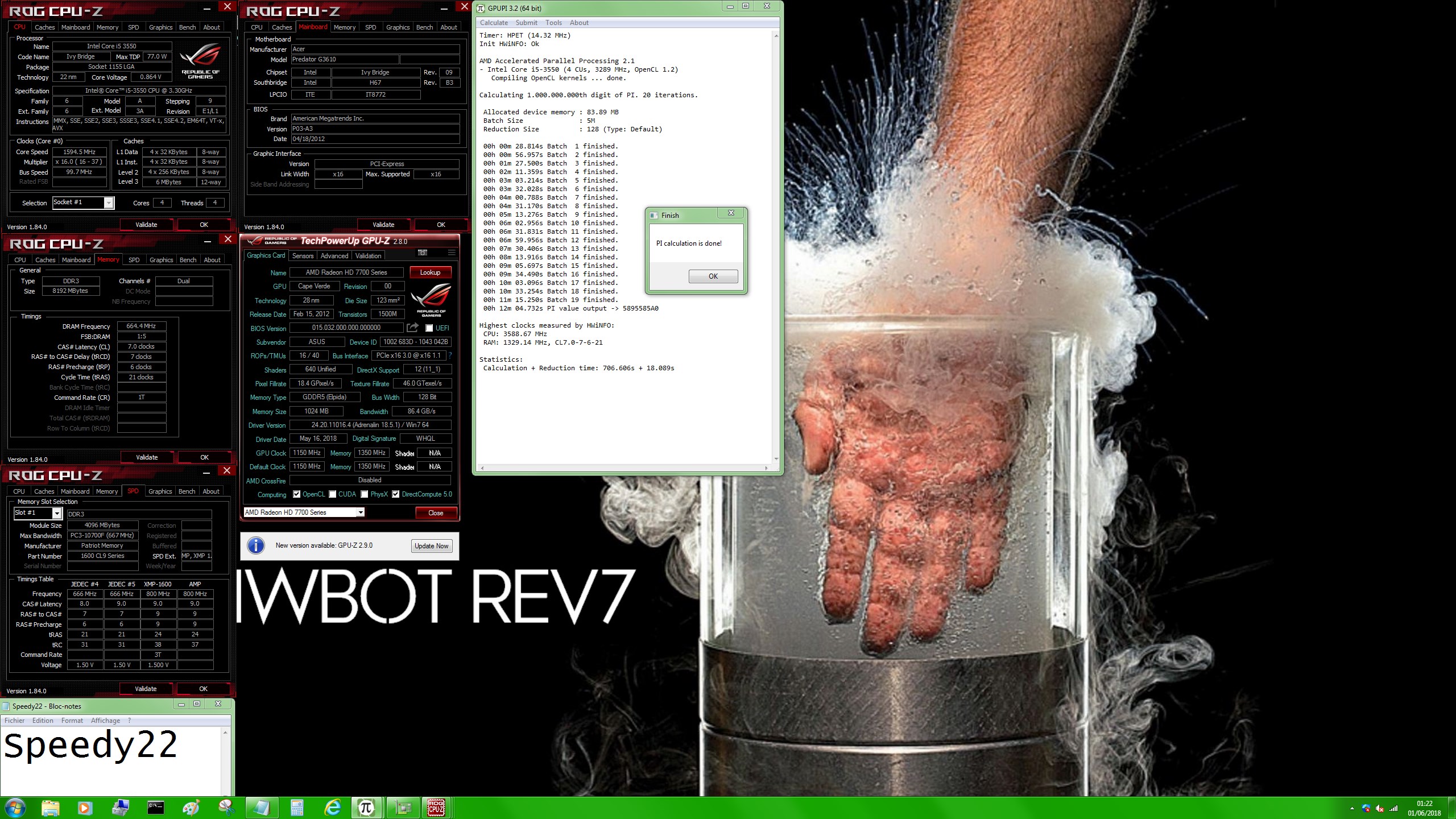Screen dimensions: 1456x819
Task: Click the GPUPI pi title bar icon
Action: (x=481, y=8)
